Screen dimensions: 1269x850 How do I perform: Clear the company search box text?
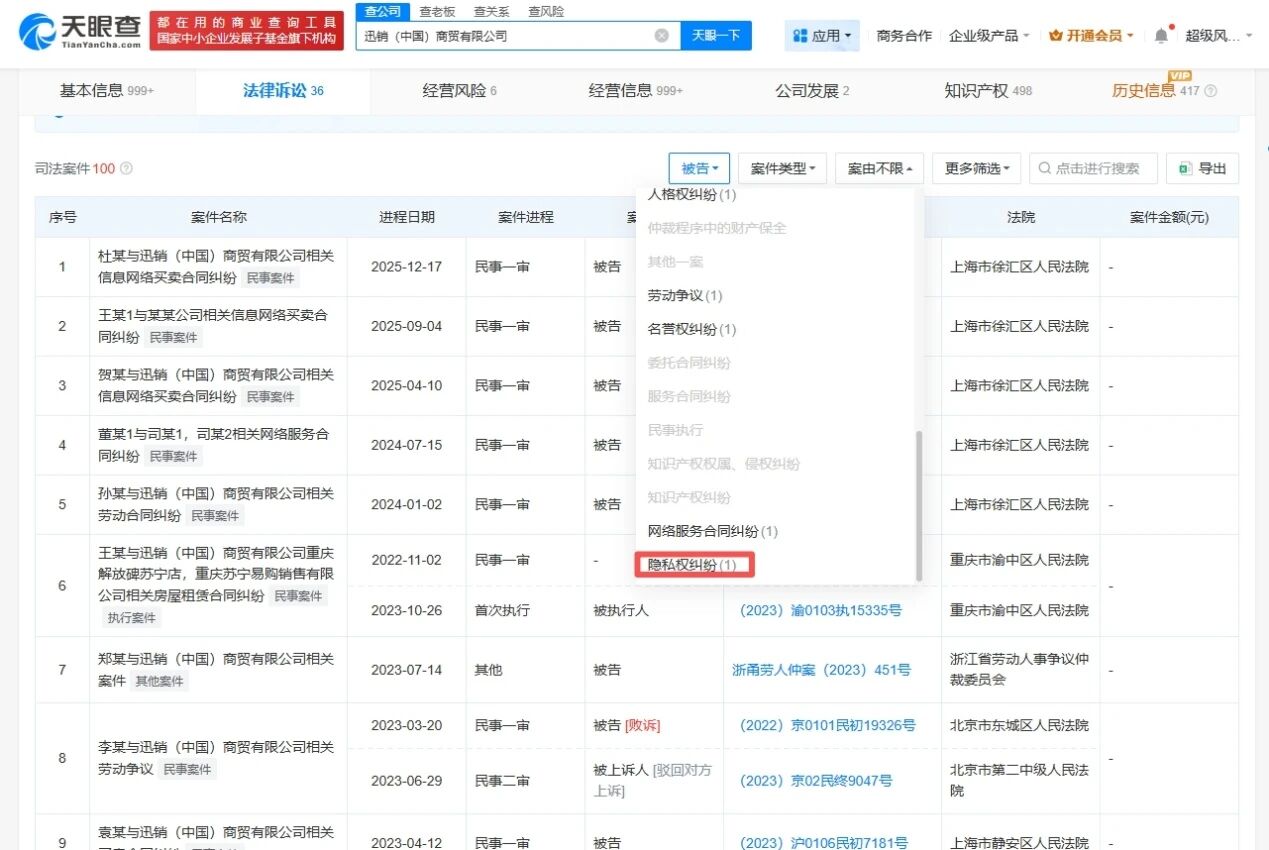click(x=662, y=35)
